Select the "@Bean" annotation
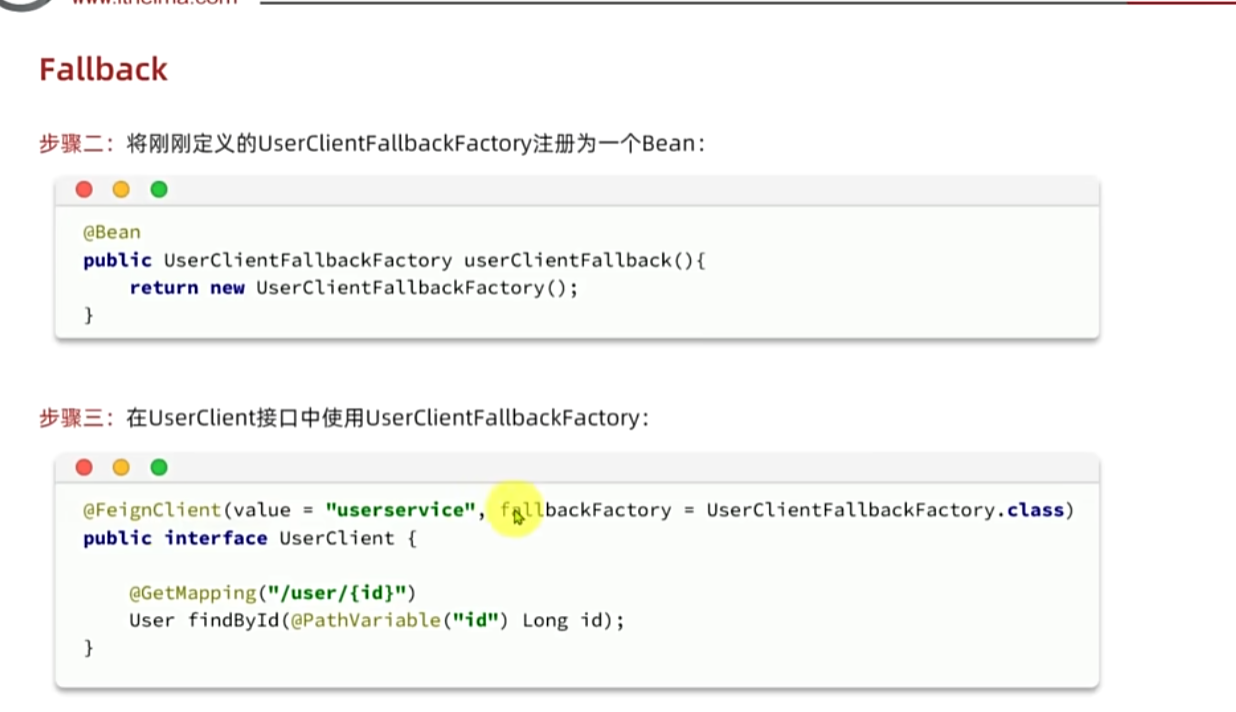The width and height of the screenshot is (1236, 712). click(x=112, y=232)
